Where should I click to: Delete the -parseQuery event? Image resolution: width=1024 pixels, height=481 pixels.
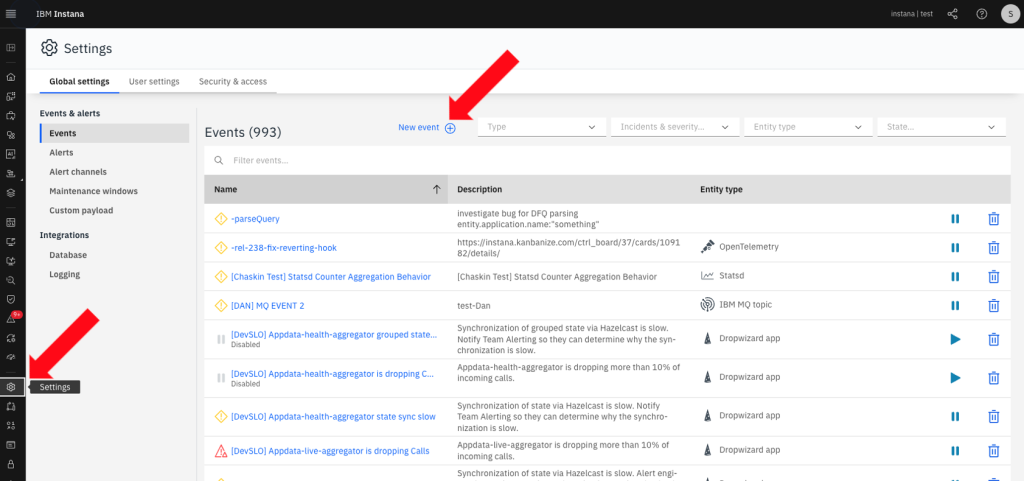click(993, 219)
